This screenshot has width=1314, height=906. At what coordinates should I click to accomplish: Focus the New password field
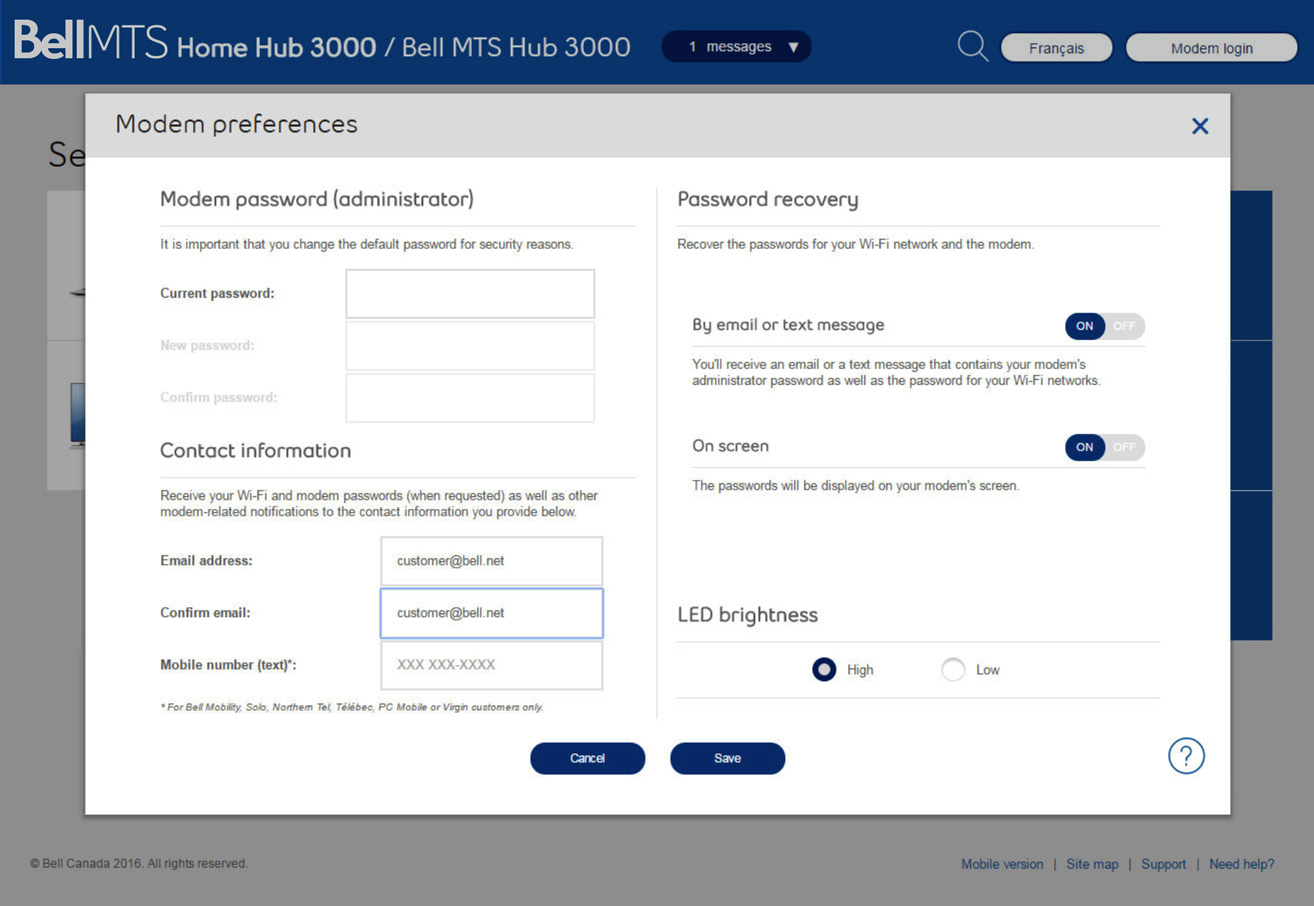[470, 346]
